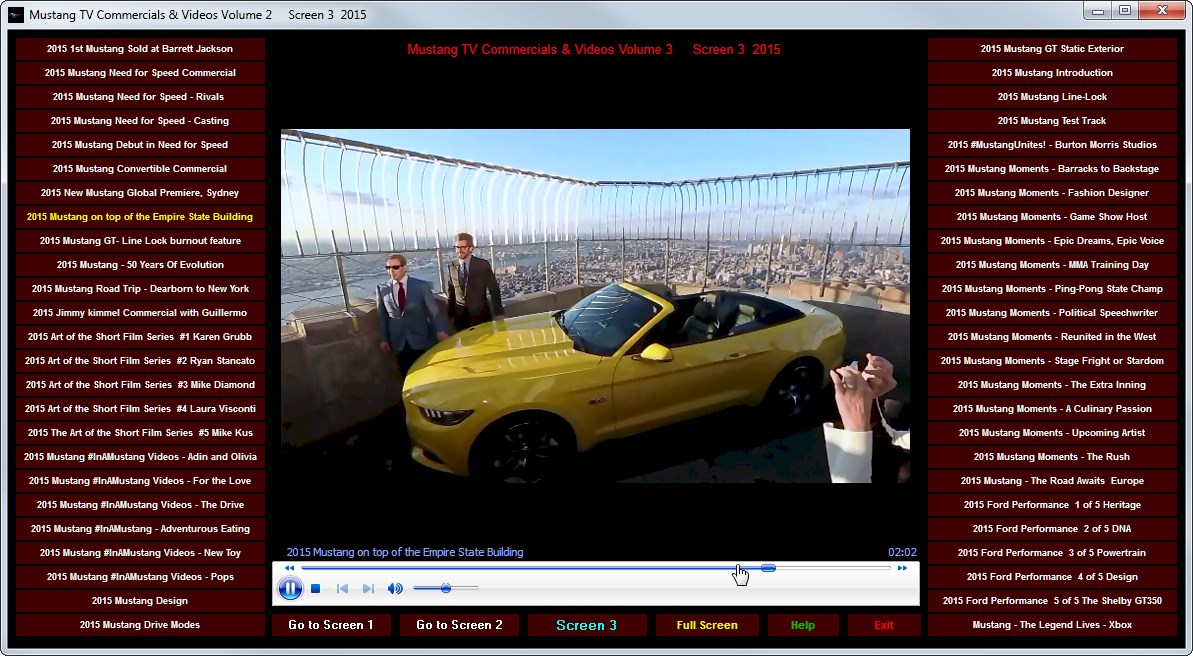This screenshot has width=1193, height=656.
Task: Play Ford Performance 3 of 5 Powertrain
Action: click(1052, 553)
